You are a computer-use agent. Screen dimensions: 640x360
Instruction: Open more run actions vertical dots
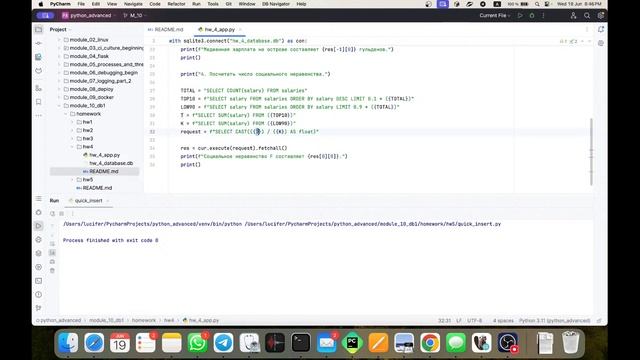(543, 16)
